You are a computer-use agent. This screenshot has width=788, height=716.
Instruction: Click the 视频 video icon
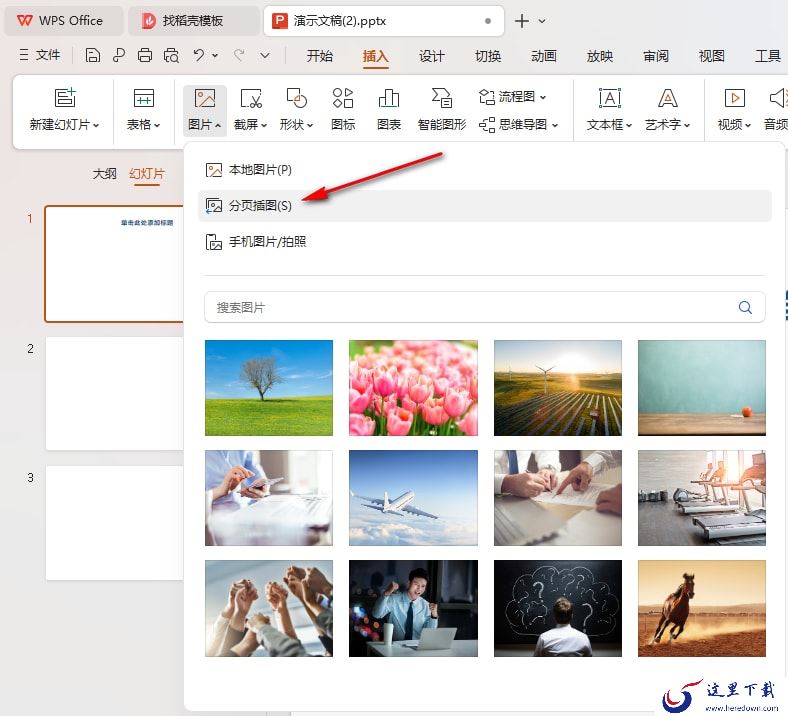pos(734,98)
